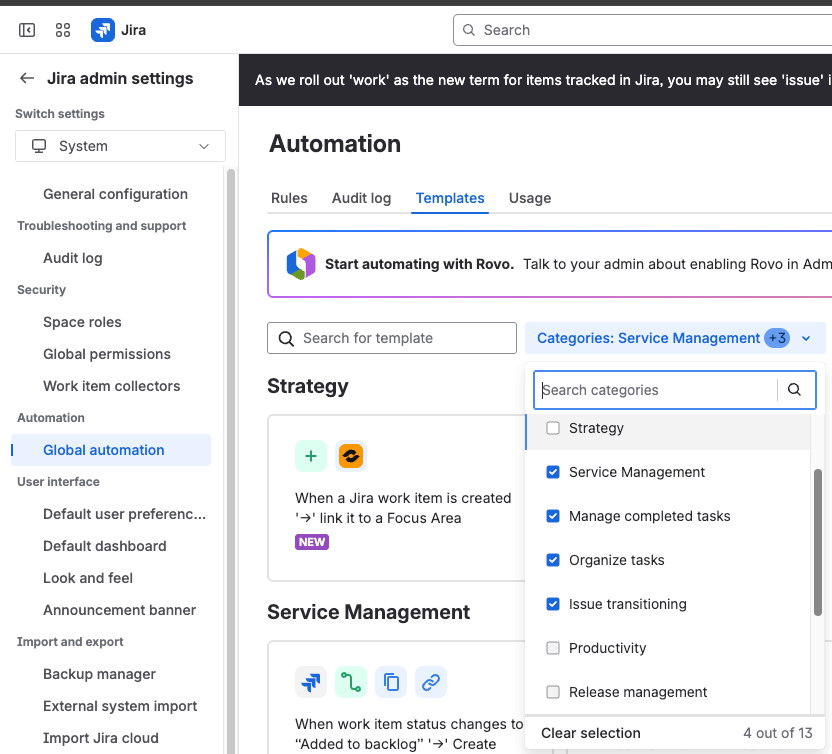Collapse the sidebar using the panel icon
Image resolution: width=832 pixels, height=754 pixels.
pos(27,30)
